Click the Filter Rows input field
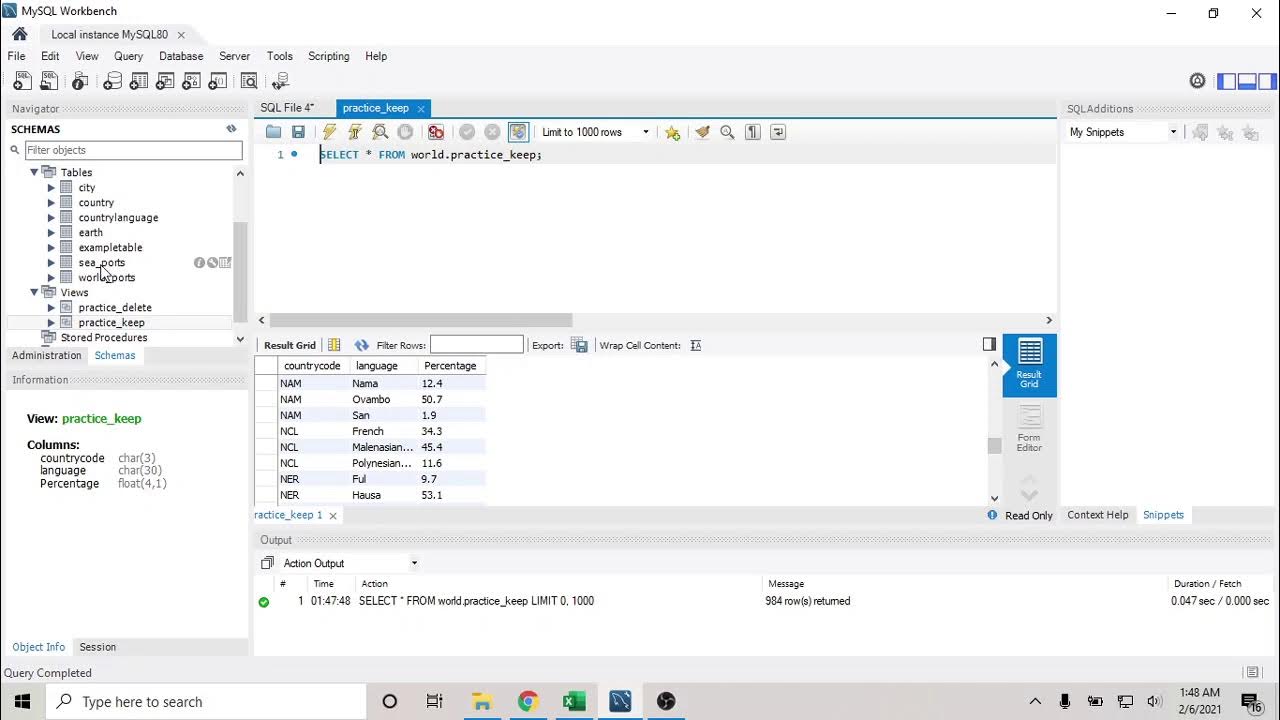 [476, 345]
